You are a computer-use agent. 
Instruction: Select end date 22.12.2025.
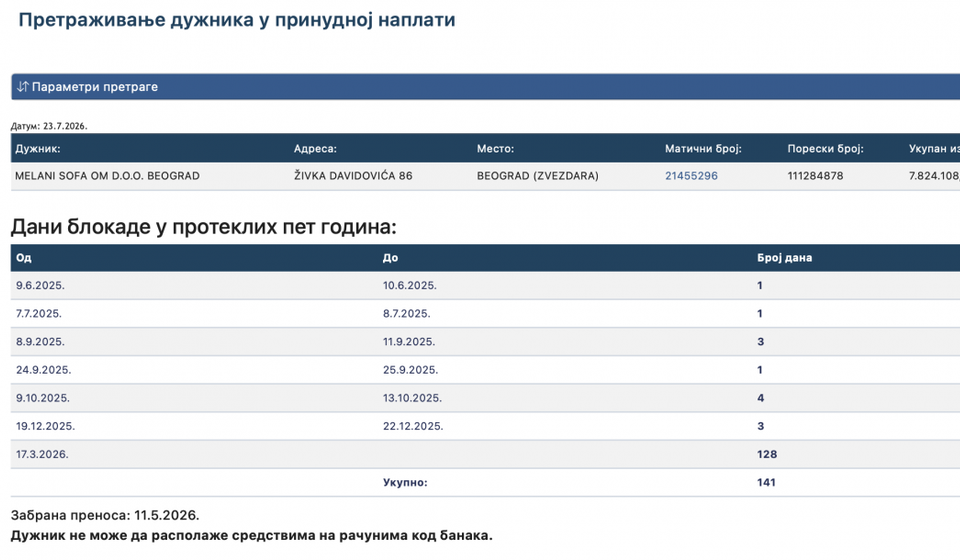[x=413, y=427]
